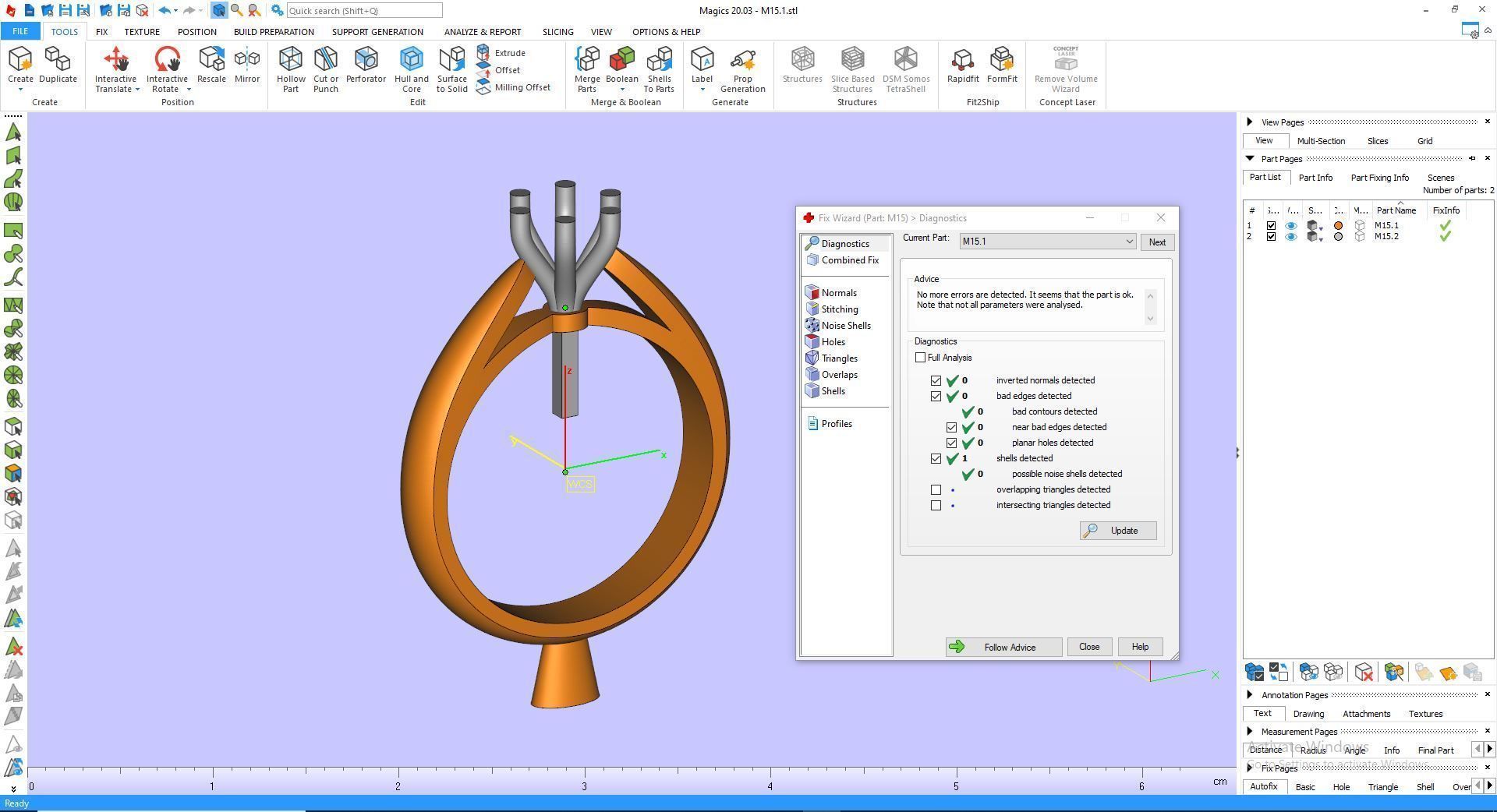The height and width of the screenshot is (812, 1497).
Task: Open the Create dropdown arrow
Action: coord(20,90)
